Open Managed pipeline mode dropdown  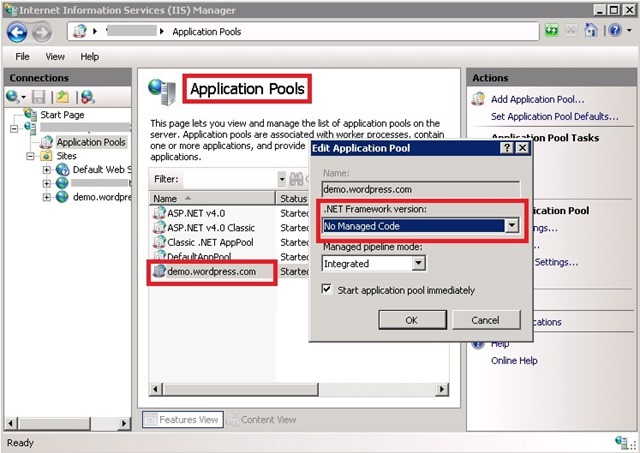pos(418,264)
